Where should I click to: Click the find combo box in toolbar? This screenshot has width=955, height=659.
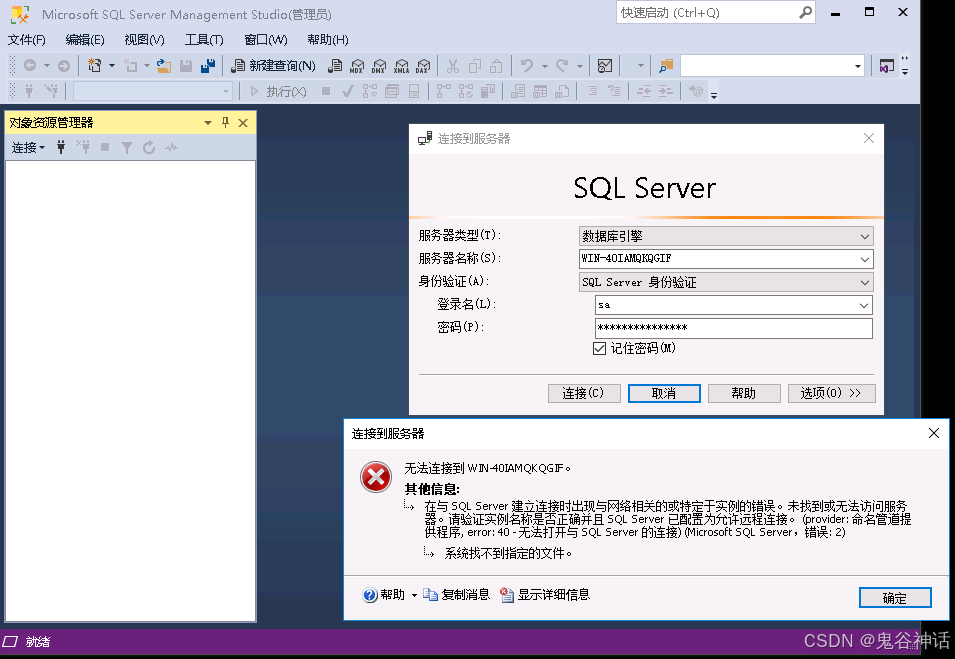tap(772, 66)
